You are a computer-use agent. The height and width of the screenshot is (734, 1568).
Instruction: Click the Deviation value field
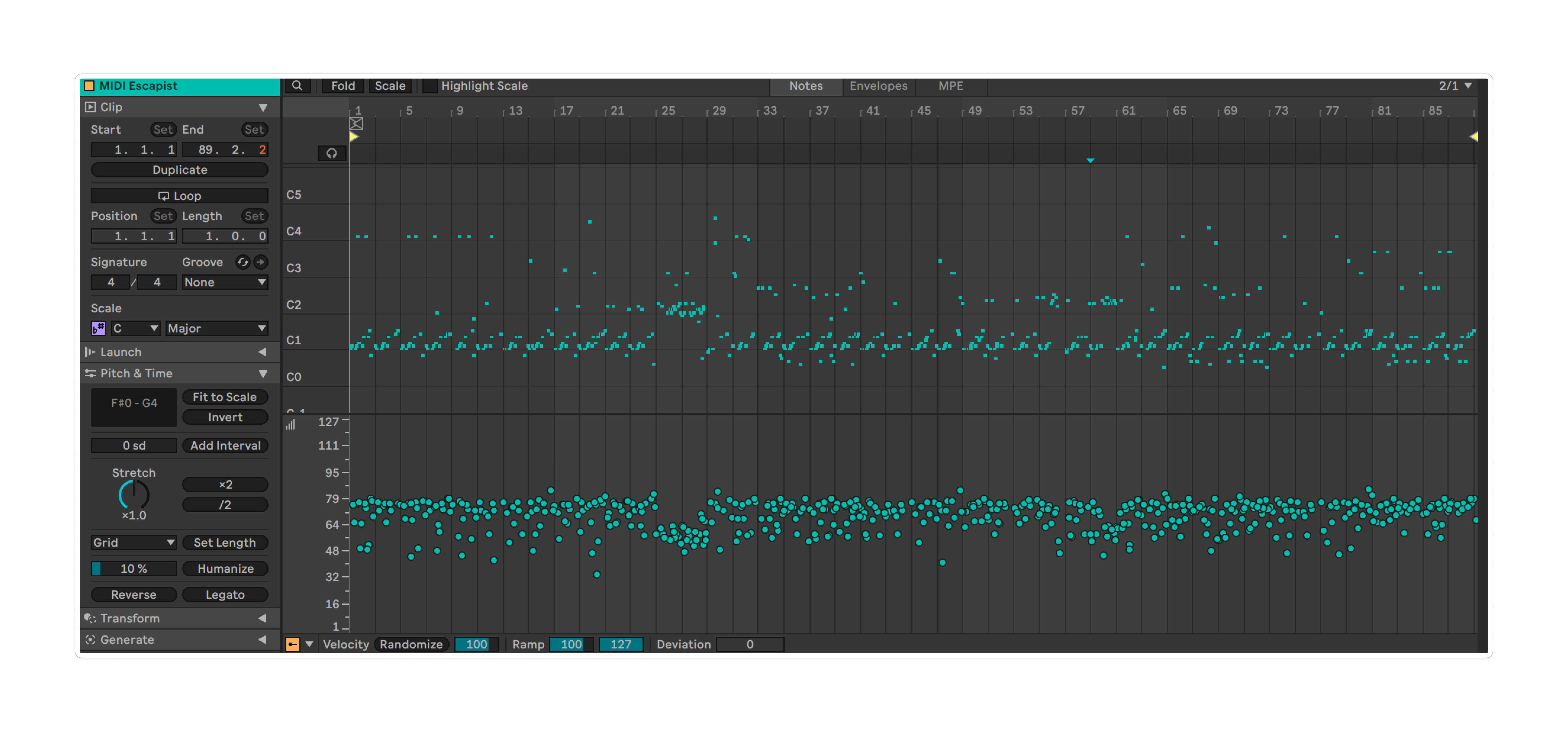pos(750,644)
